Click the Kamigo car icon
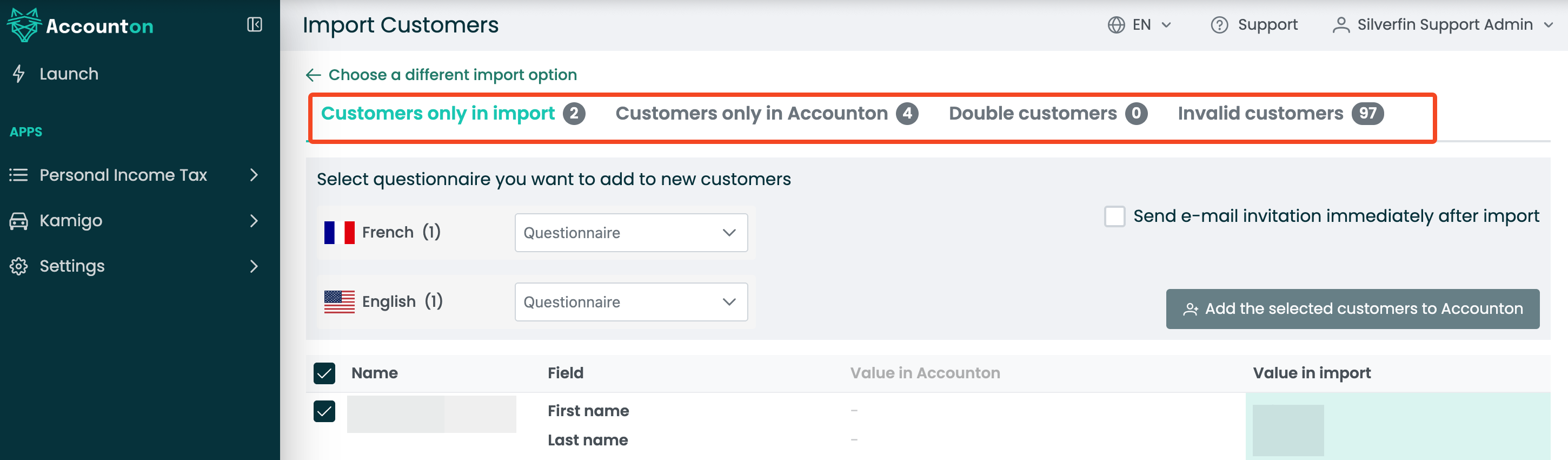 pos(19,221)
